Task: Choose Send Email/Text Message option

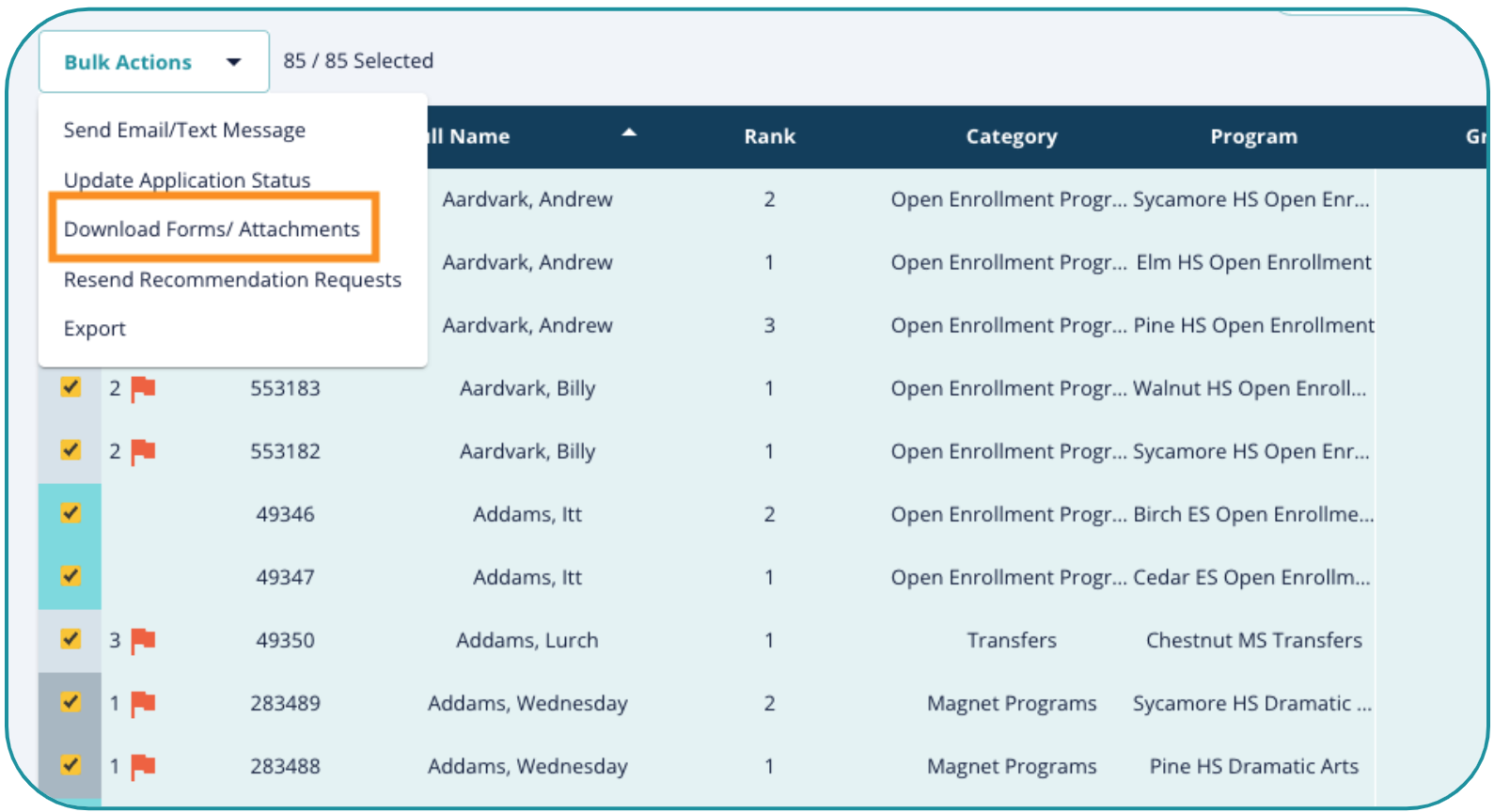Action: tap(184, 130)
